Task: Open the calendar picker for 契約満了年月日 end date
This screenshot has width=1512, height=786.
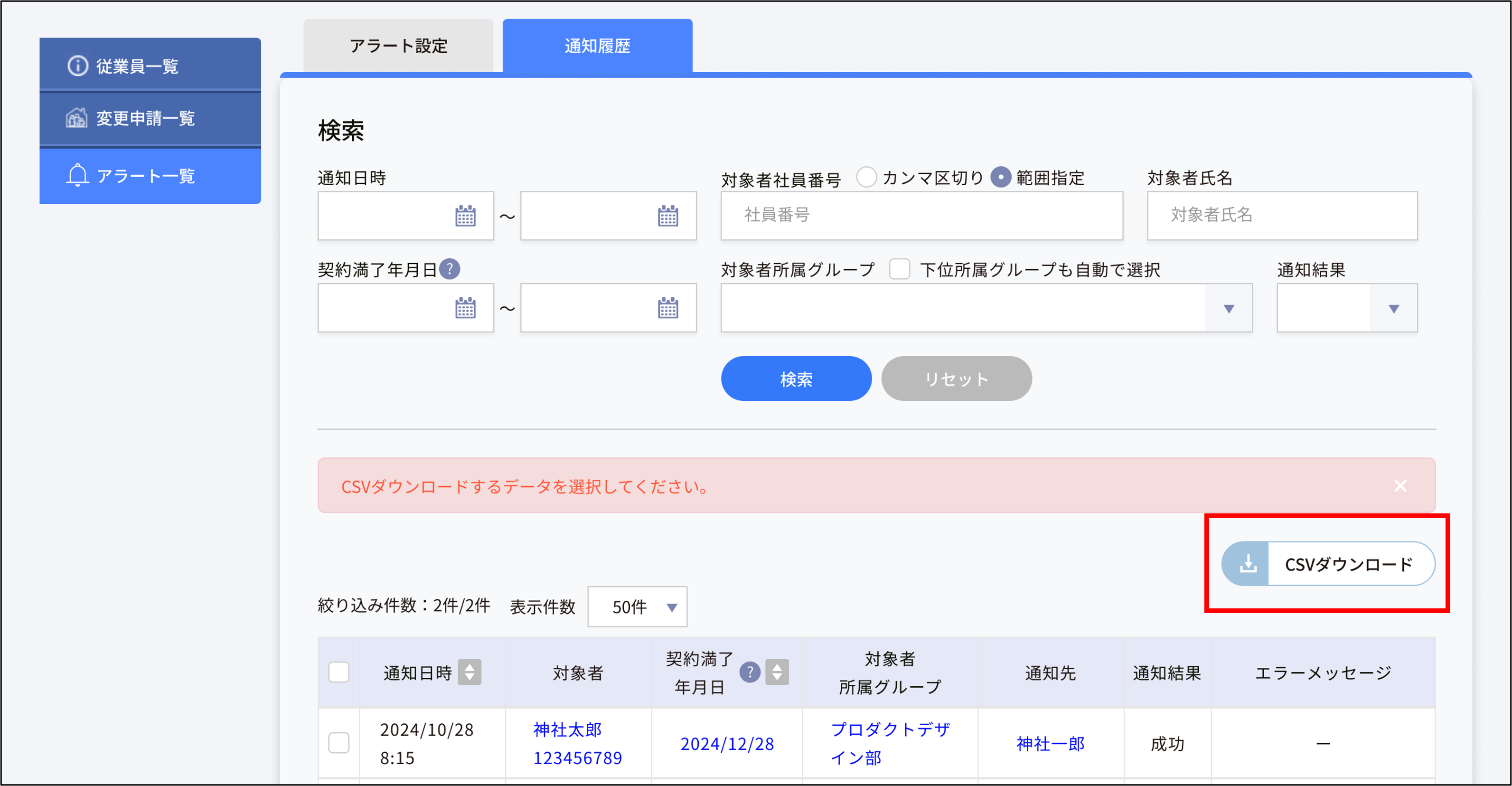Action: (x=667, y=308)
